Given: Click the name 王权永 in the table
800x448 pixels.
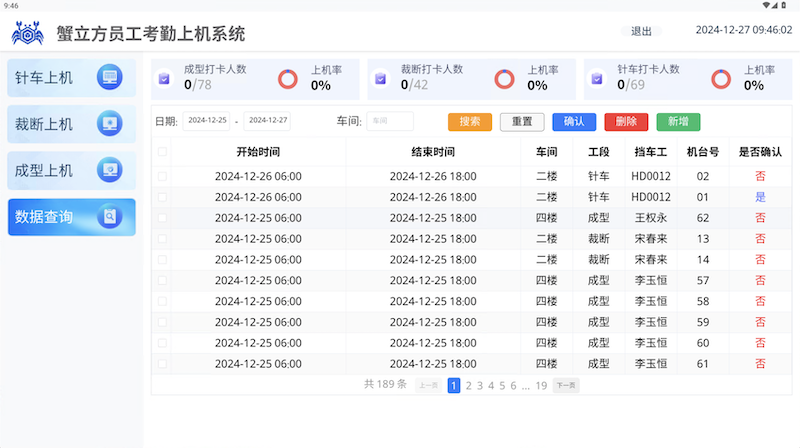Looking at the screenshot, I should pos(651,218).
